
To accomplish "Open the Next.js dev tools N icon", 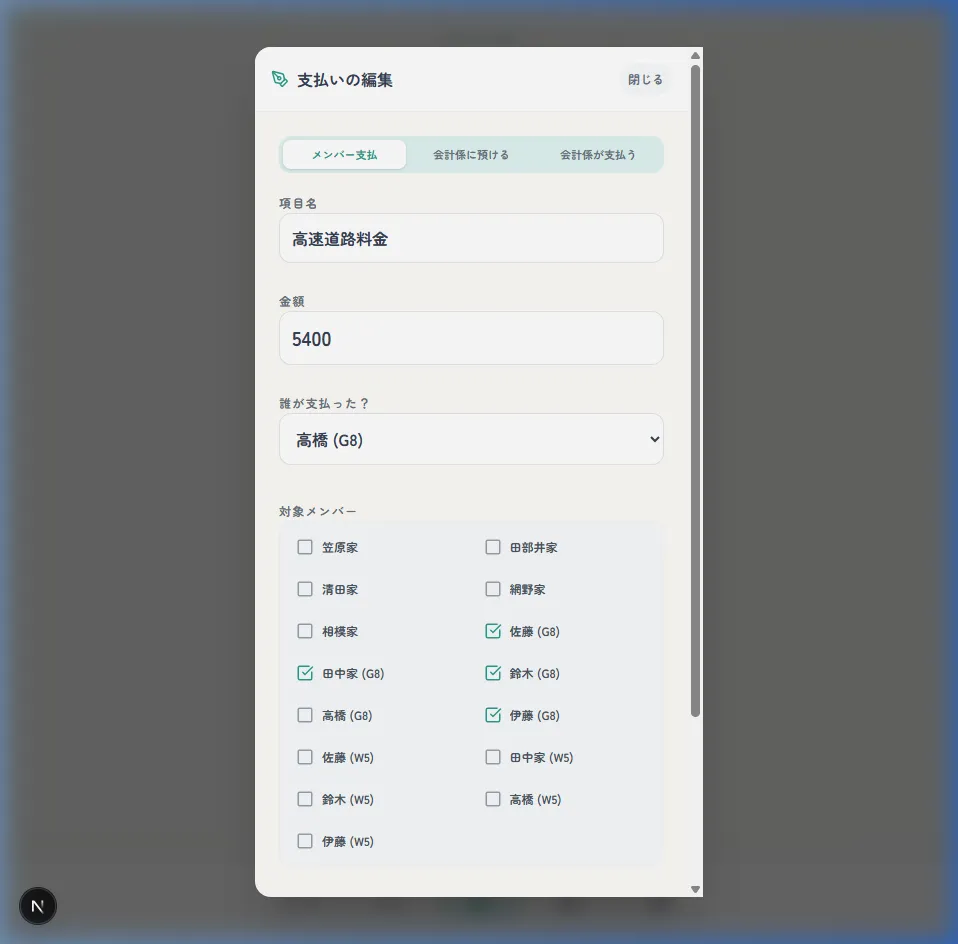I will click(x=38, y=906).
